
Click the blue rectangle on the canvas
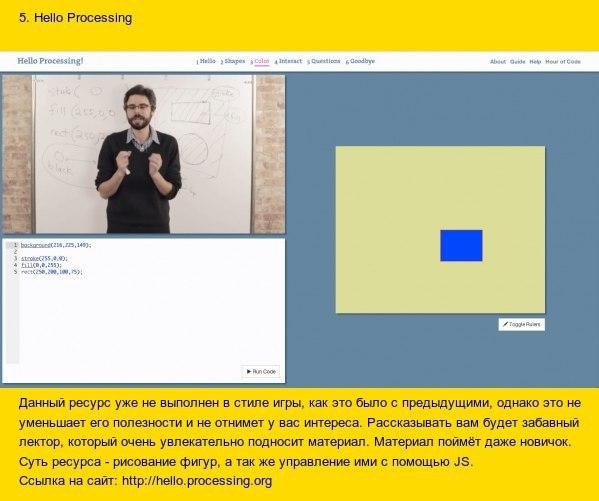coord(461,246)
